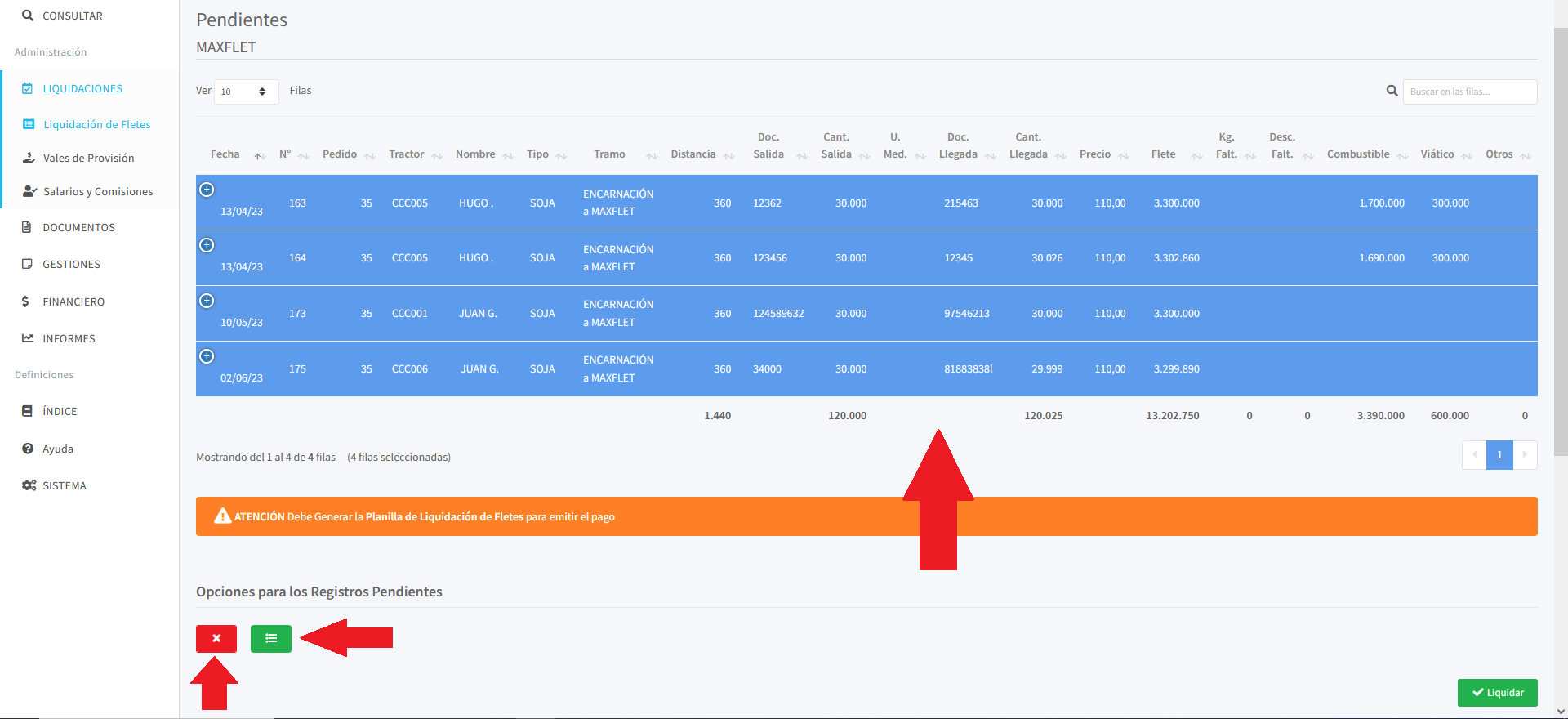Expand the FINANCIERO sidebar section

coord(73,301)
